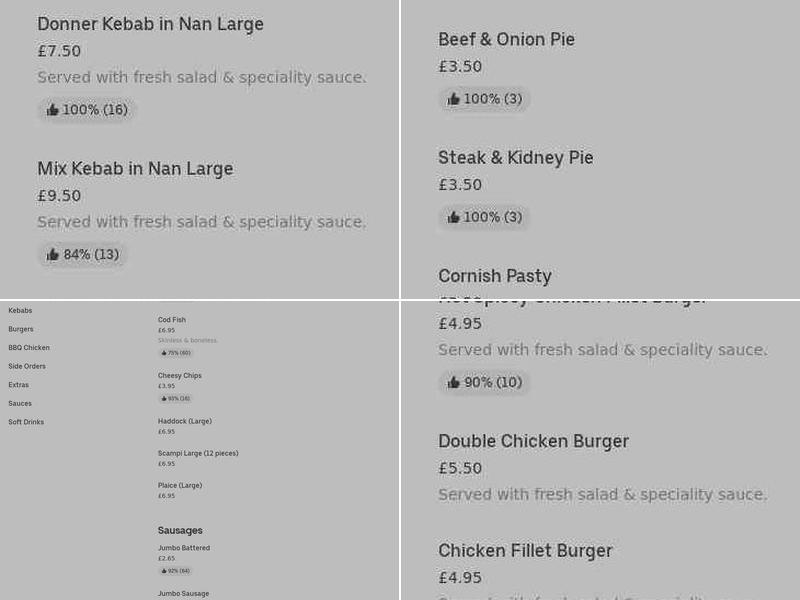This screenshot has width=800, height=600.
Task: Select the Sauces category in the sidebar
Action: point(19,403)
